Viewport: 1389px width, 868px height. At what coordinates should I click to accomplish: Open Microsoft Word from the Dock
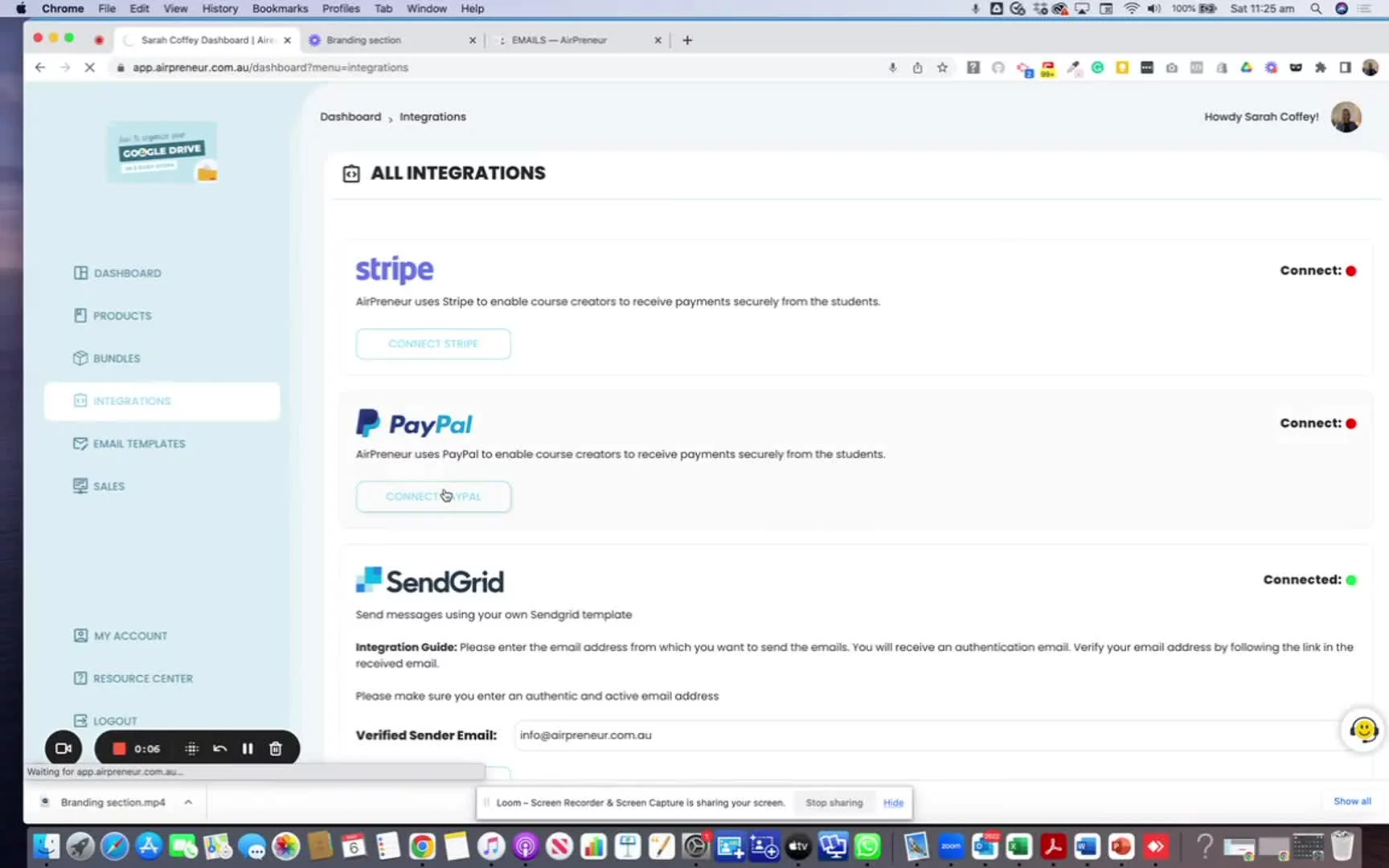click(x=1087, y=846)
